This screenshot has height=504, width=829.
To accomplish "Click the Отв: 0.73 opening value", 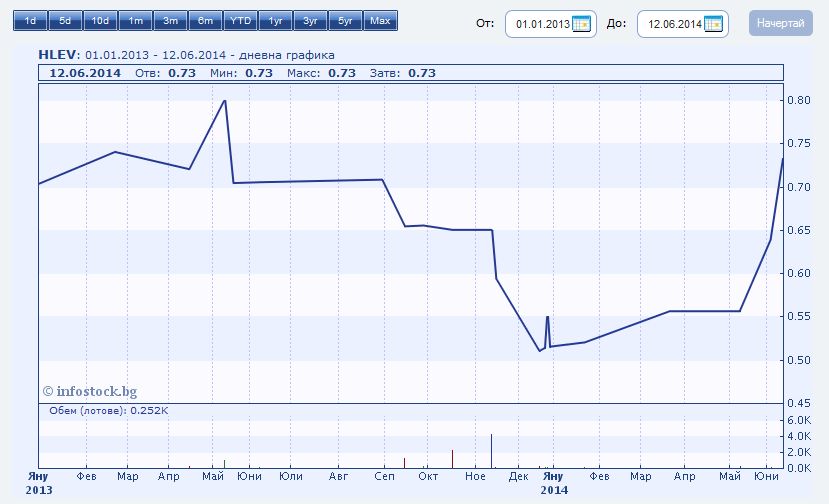I will (x=165, y=73).
